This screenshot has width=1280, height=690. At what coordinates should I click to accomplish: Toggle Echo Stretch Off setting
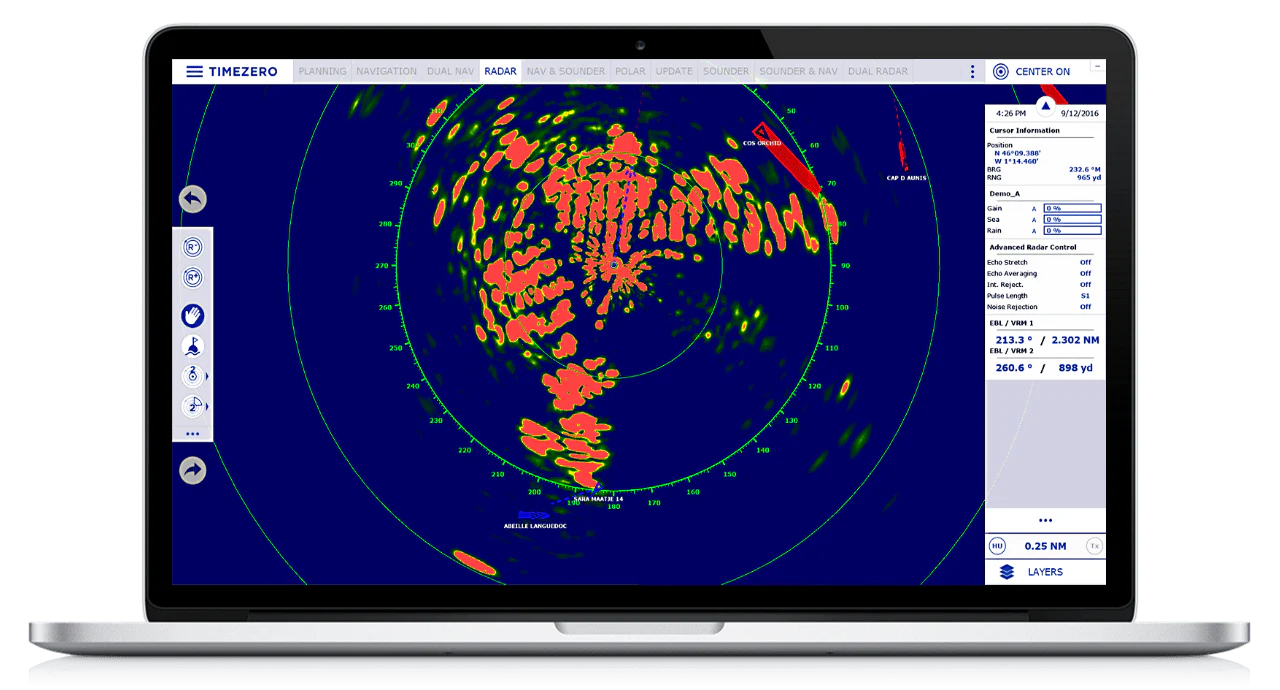click(x=1085, y=262)
